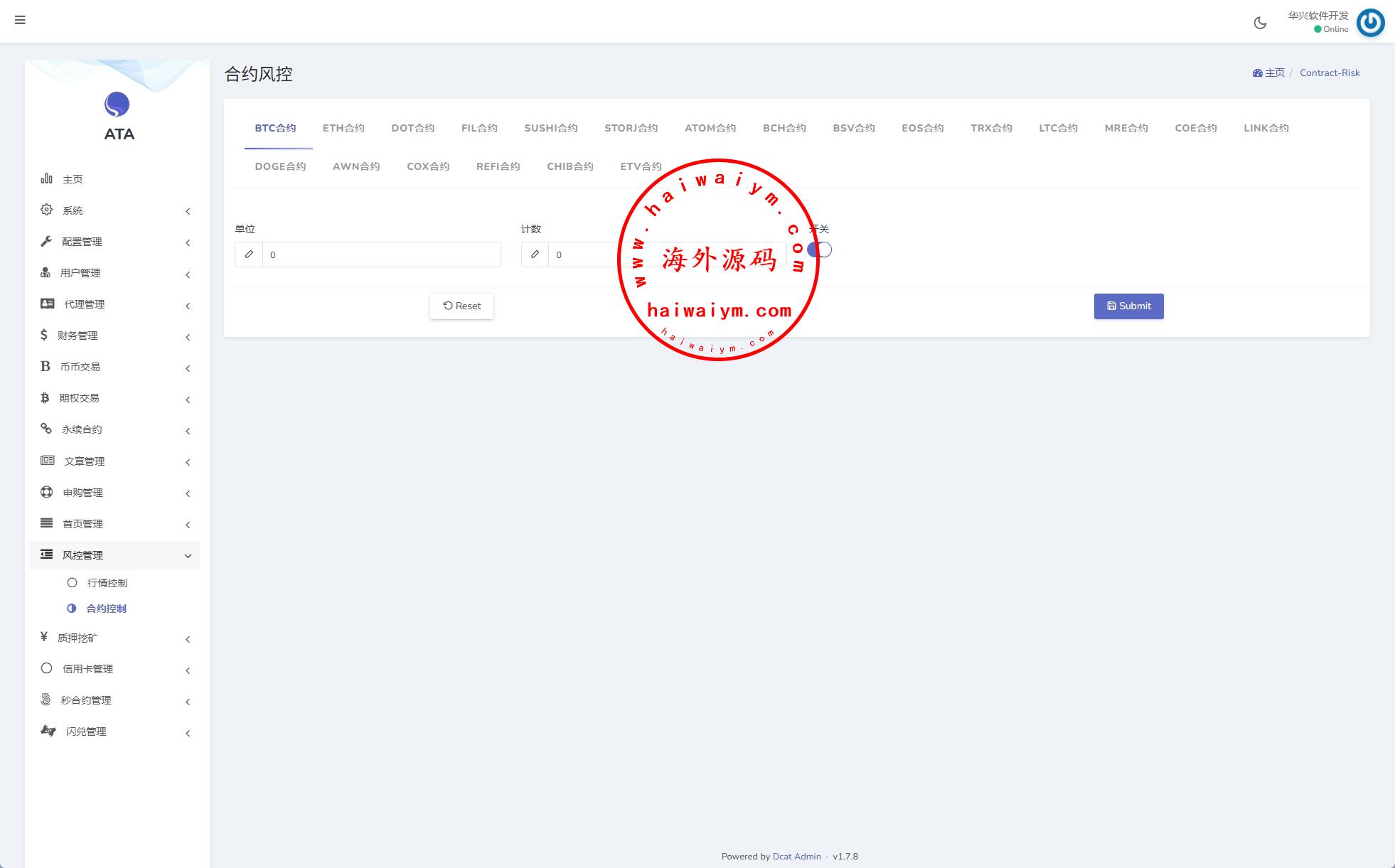Open the DOGE合约 tab
The width and height of the screenshot is (1395, 868).
click(x=280, y=166)
